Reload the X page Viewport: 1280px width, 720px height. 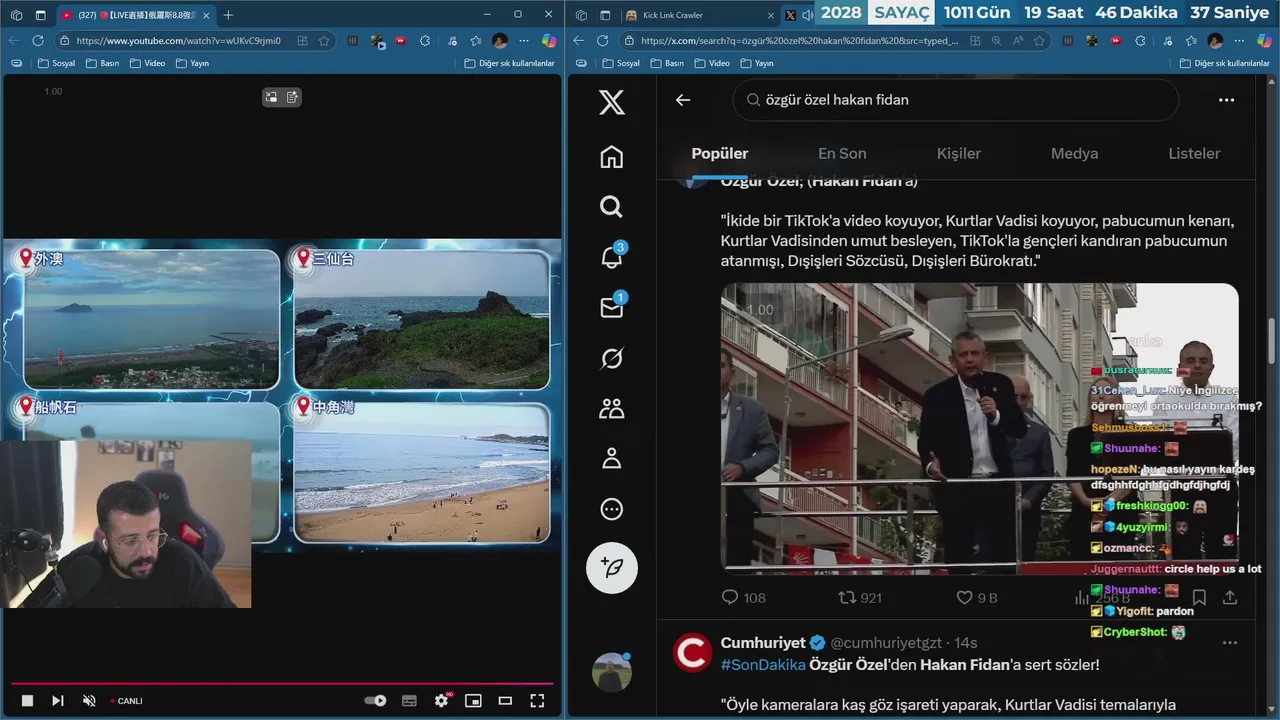point(602,41)
